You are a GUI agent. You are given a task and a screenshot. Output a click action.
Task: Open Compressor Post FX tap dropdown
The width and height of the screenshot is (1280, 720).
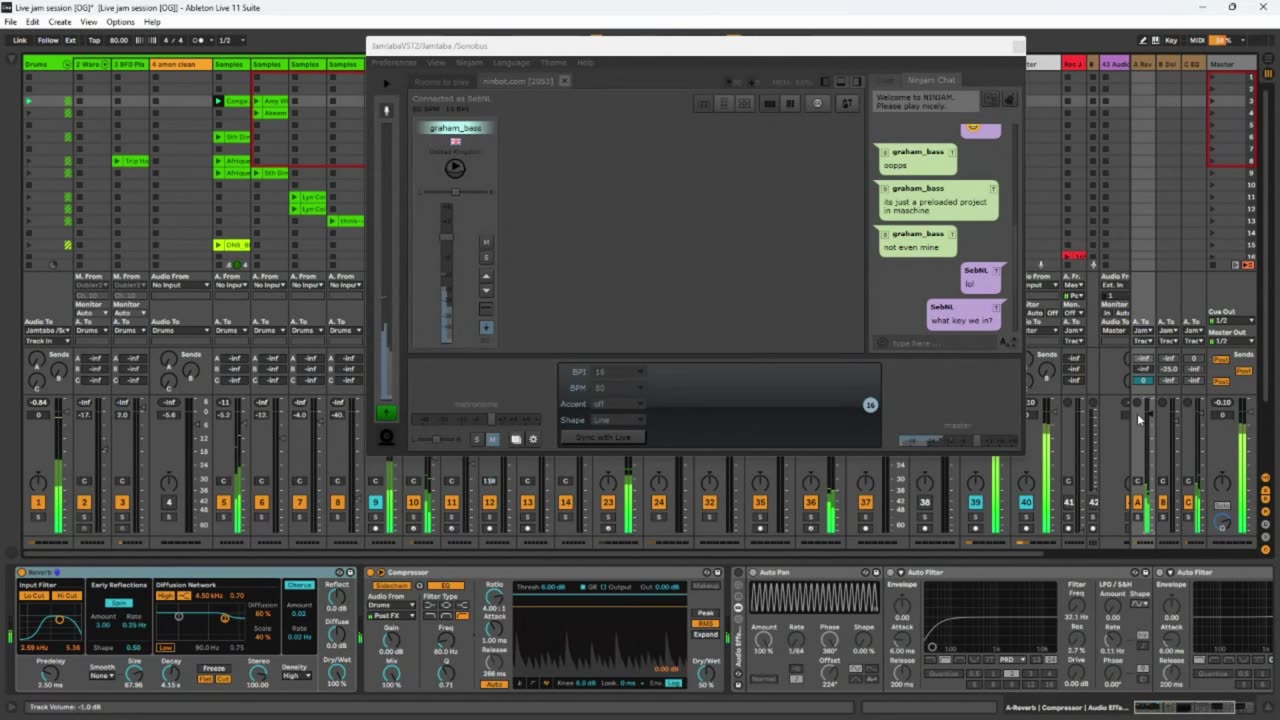pyautogui.click(x=392, y=615)
